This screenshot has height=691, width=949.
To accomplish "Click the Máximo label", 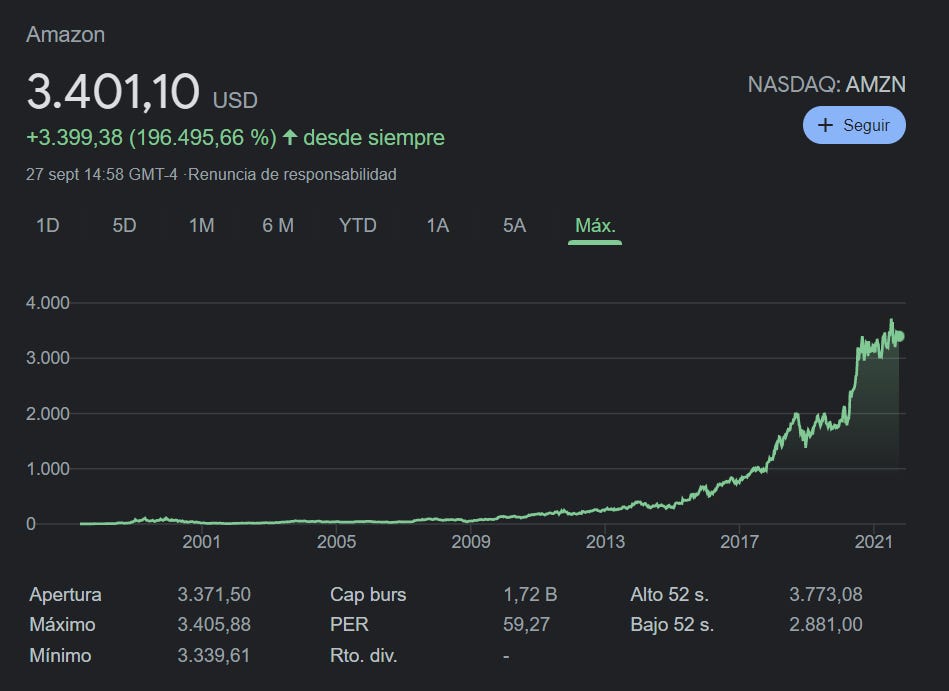I will coord(62,624).
